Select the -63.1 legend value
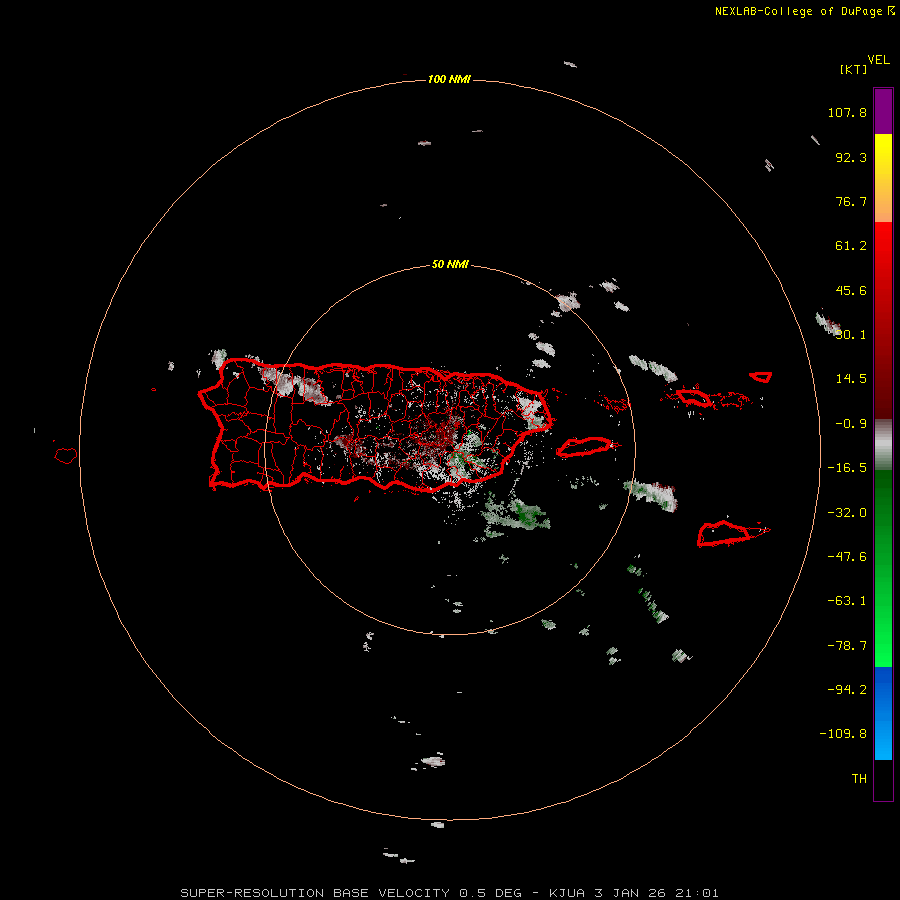Viewport: 900px width, 900px height. [x=847, y=601]
